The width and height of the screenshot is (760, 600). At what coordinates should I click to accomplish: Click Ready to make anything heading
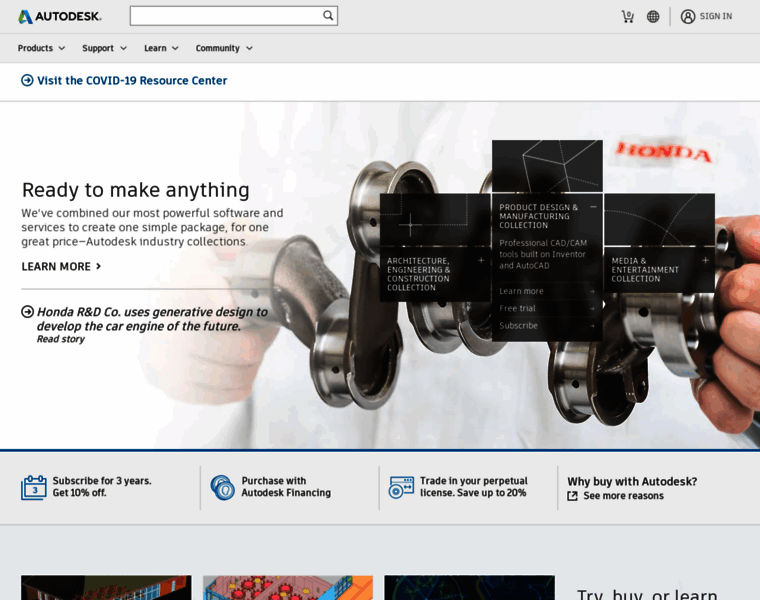click(x=136, y=190)
